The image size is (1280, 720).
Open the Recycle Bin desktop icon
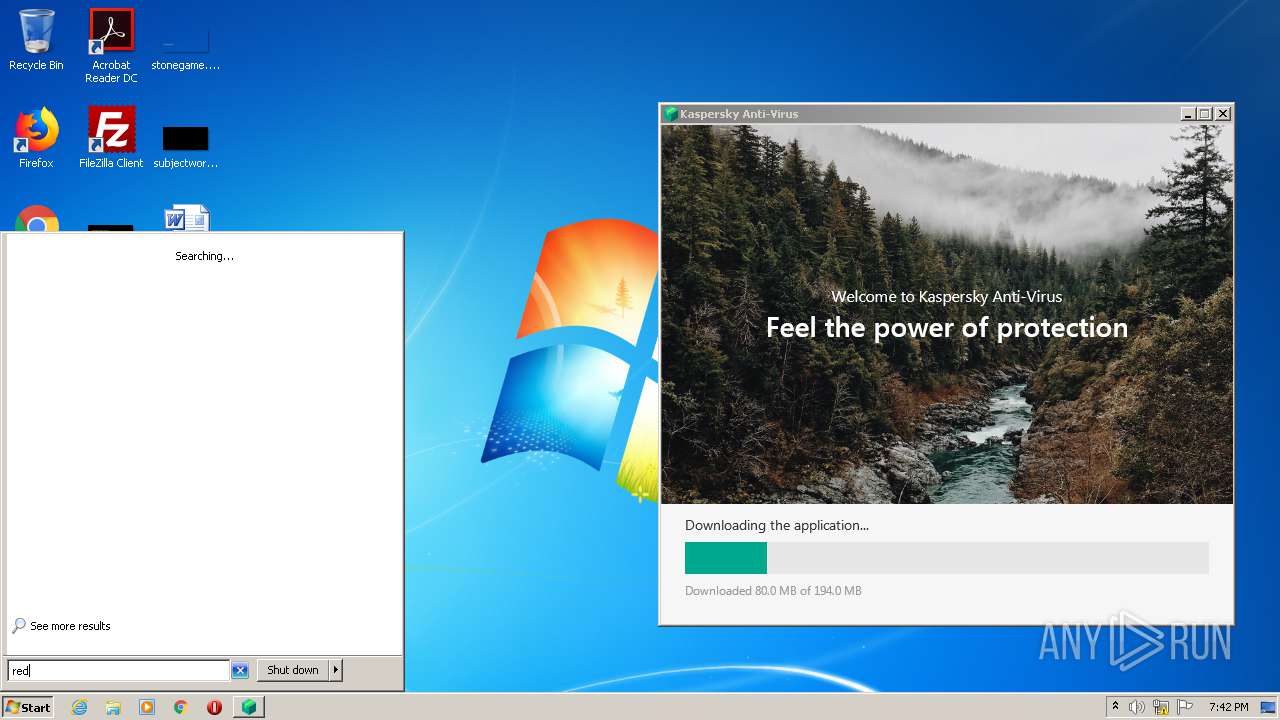[36, 40]
